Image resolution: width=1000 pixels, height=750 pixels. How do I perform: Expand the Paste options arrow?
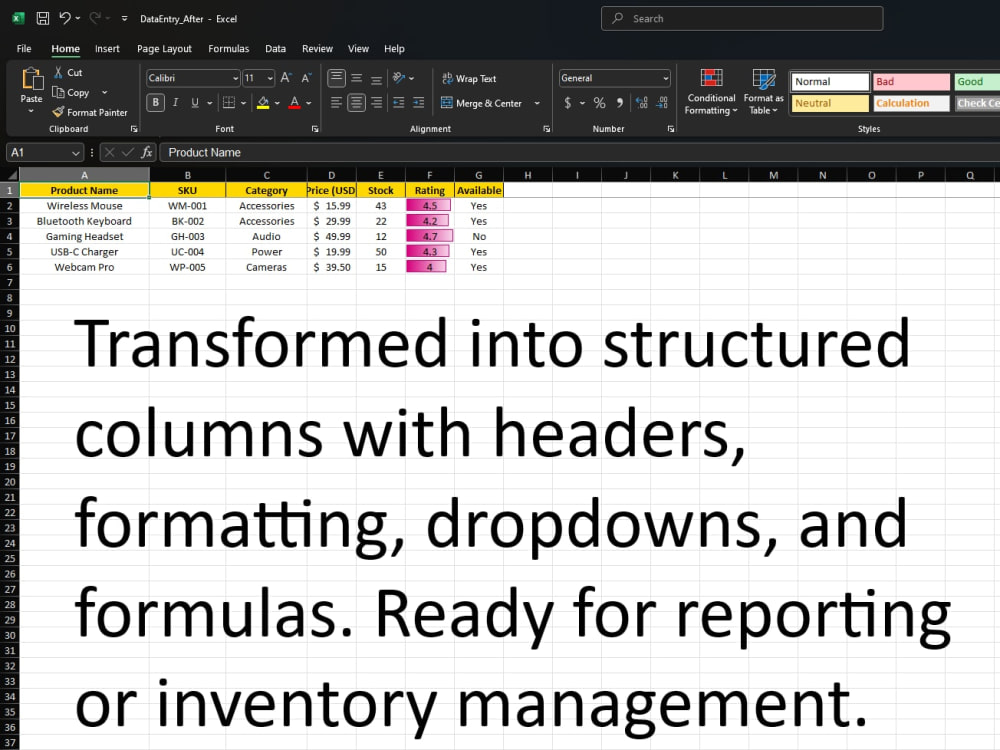(31, 112)
